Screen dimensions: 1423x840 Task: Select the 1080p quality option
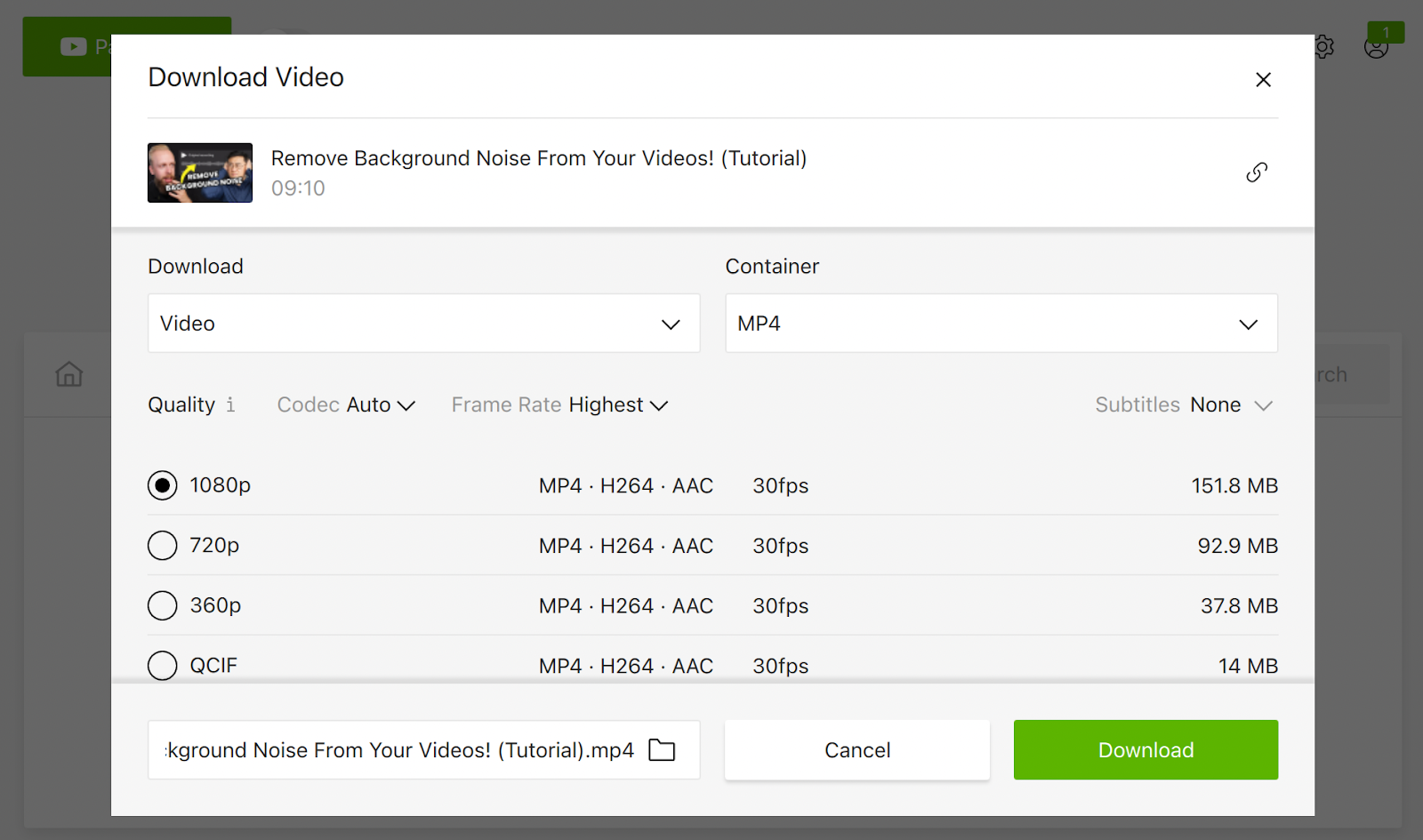[162, 485]
